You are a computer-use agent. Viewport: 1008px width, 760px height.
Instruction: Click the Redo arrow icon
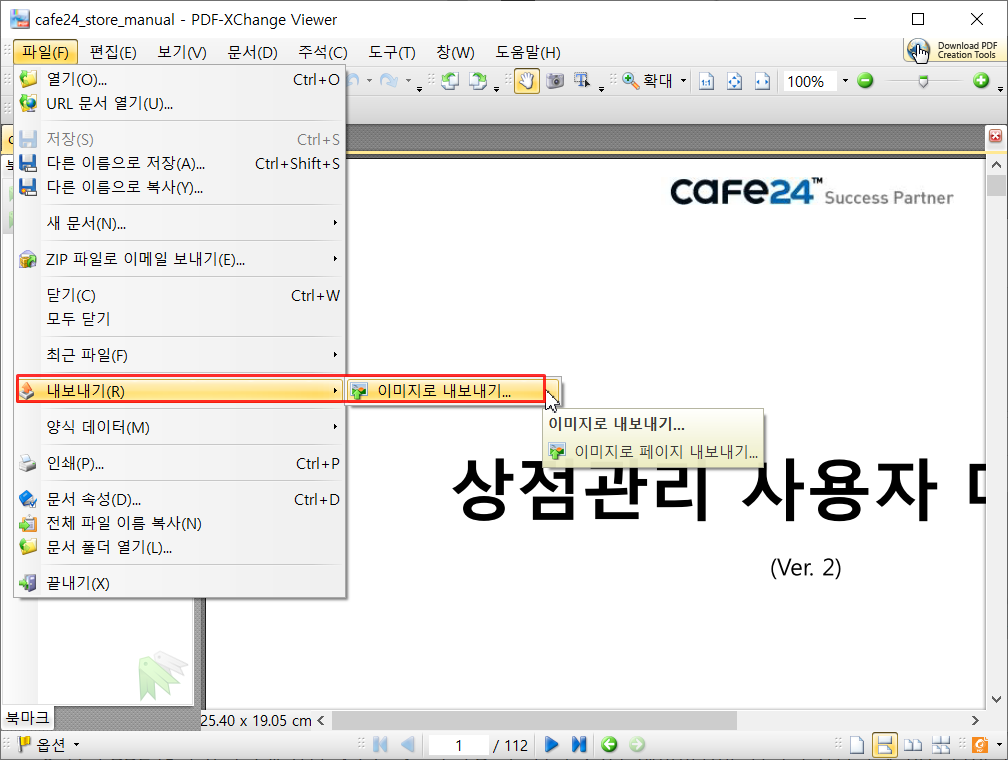tap(388, 80)
